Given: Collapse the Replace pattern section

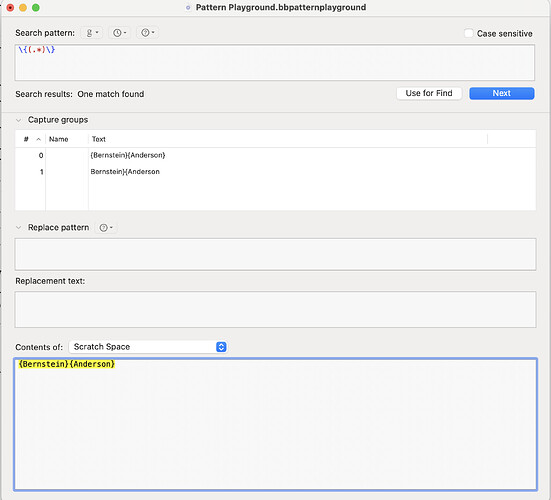Looking at the screenshot, I should [x=19, y=228].
